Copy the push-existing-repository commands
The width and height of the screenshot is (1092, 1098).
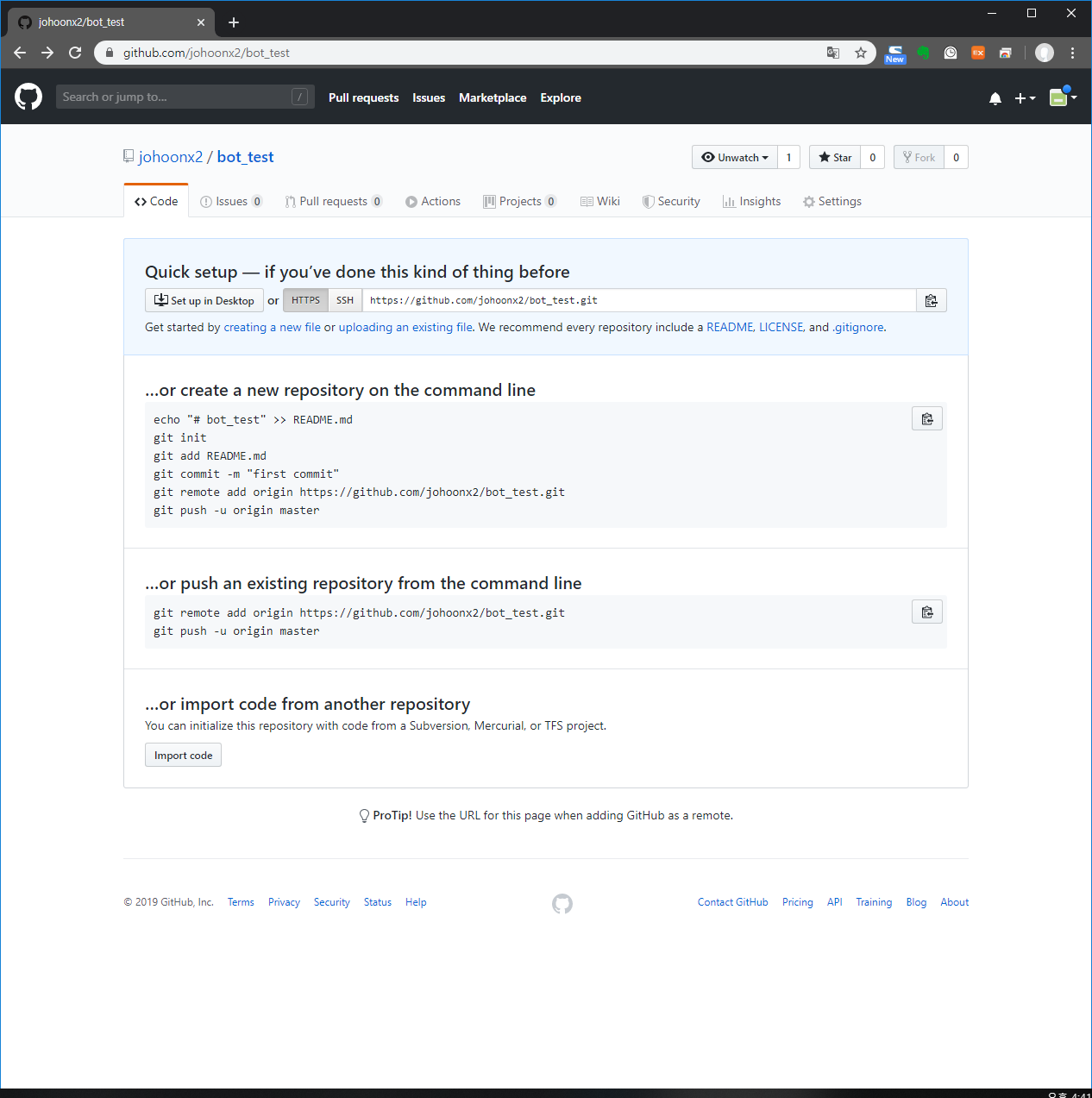927,612
